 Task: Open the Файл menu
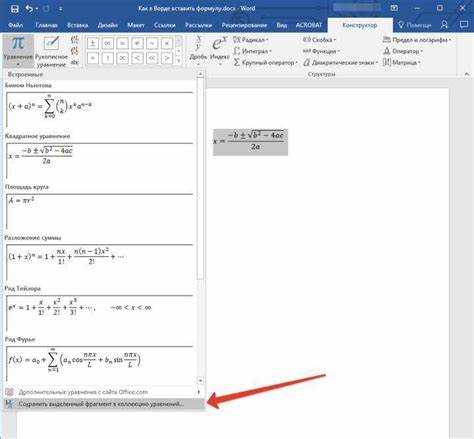(16, 25)
